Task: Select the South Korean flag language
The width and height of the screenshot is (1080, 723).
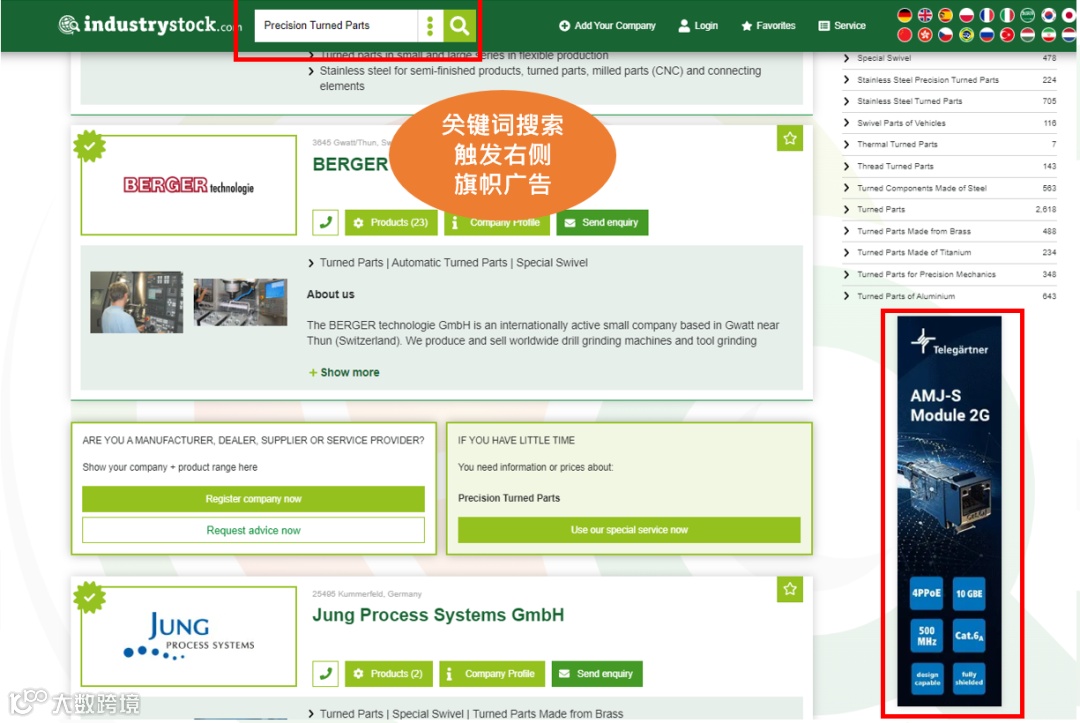Action: click(x=1048, y=15)
